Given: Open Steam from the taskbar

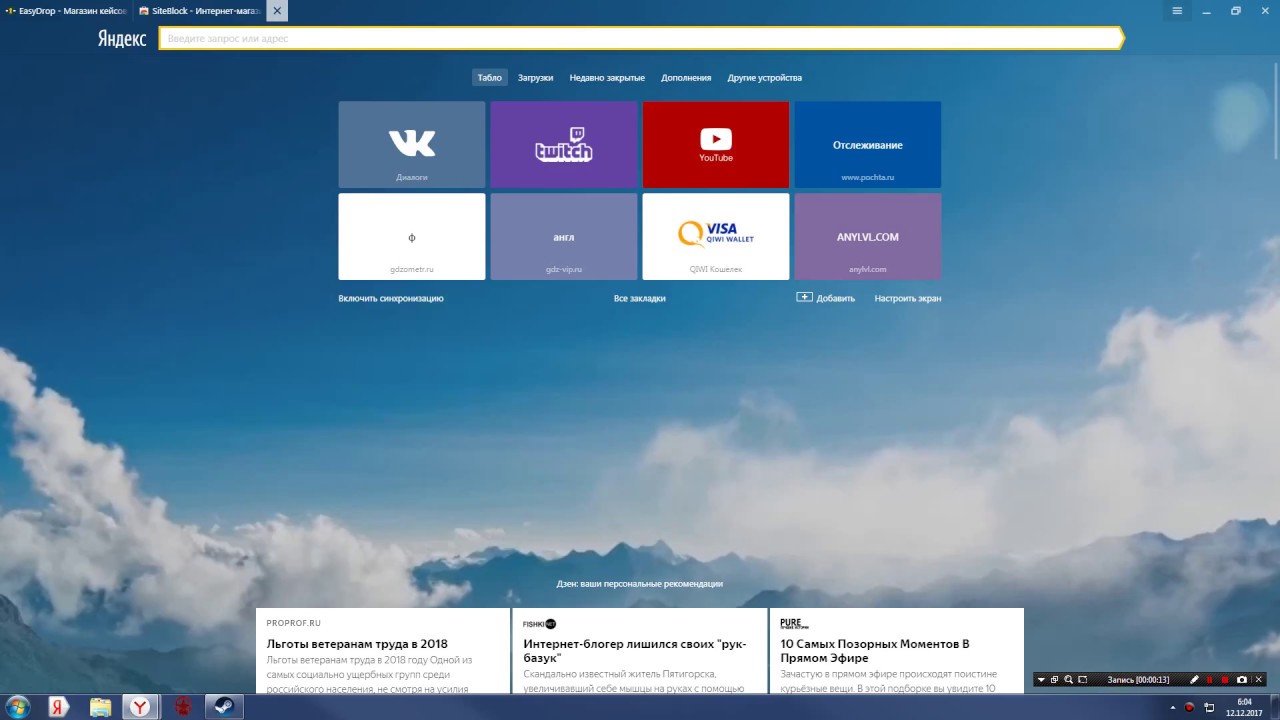Looking at the screenshot, I should pyautogui.click(x=225, y=707).
